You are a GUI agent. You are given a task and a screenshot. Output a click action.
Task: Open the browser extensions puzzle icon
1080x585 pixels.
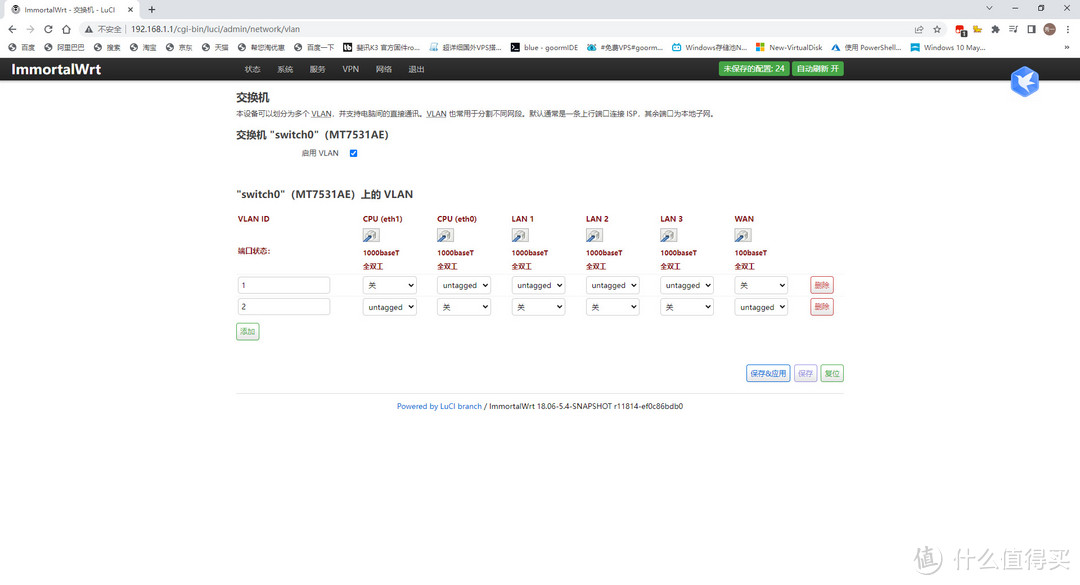pyautogui.click(x=995, y=29)
